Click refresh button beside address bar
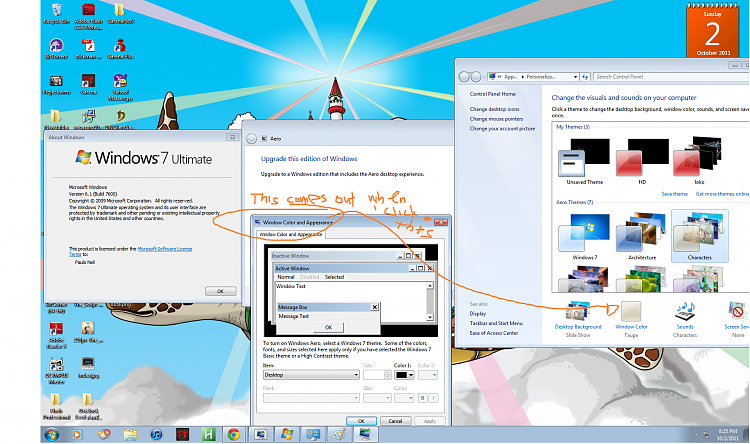This screenshot has height=444, width=750. point(585,77)
